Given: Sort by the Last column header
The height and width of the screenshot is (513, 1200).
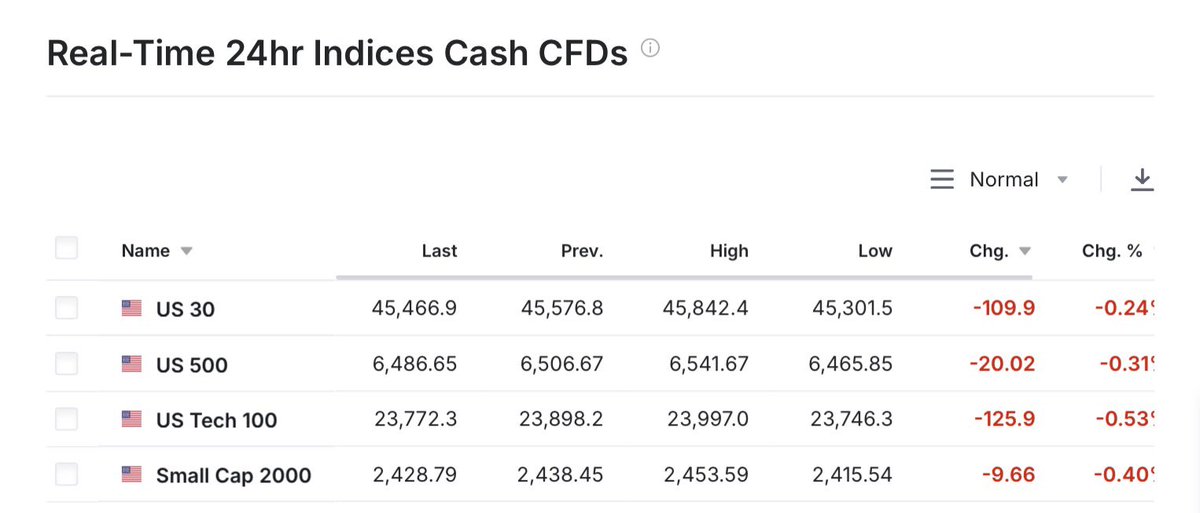Looking at the screenshot, I should coord(439,251).
